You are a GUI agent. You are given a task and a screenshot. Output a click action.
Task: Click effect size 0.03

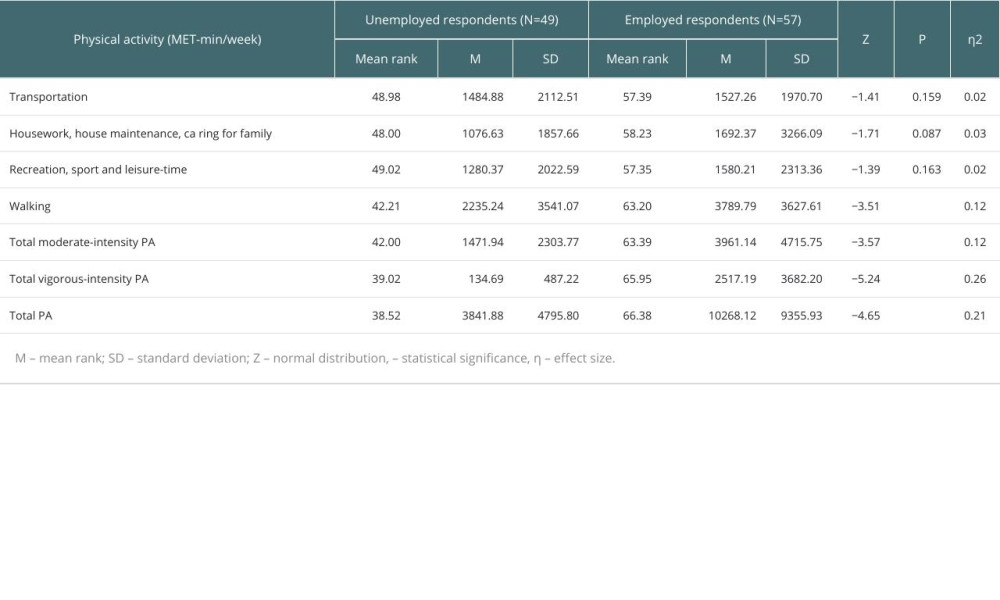tap(975, 133)
